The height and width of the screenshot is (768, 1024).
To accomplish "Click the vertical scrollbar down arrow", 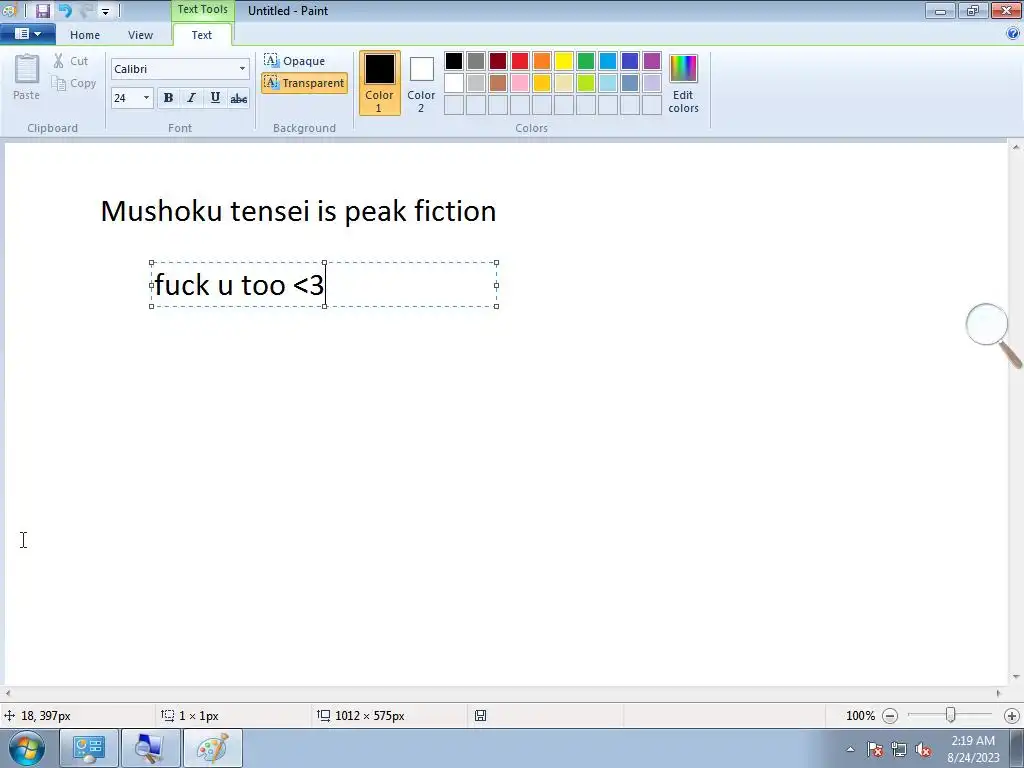I will [x=1016, y=677].
